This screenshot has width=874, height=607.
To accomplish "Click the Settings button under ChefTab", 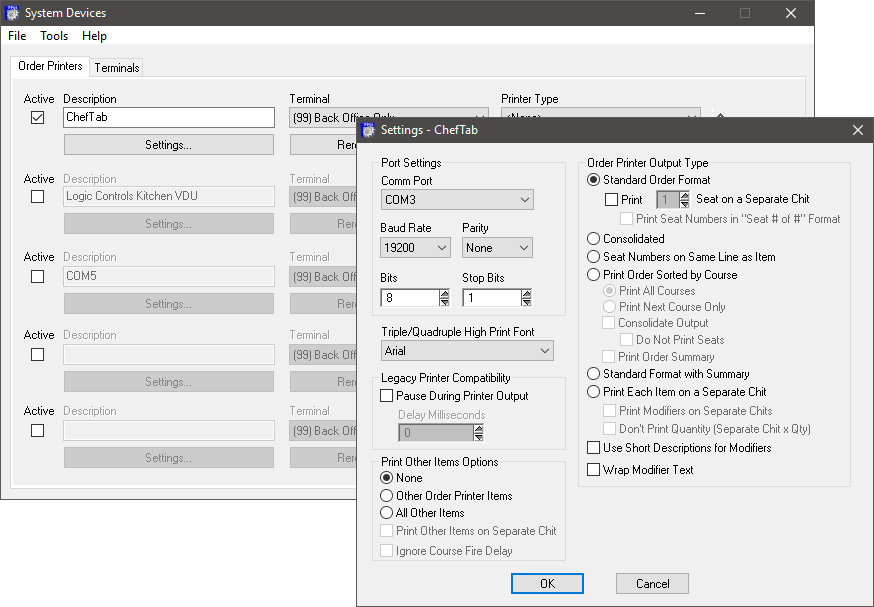I will pyautogui.click(x=169, y=145).
